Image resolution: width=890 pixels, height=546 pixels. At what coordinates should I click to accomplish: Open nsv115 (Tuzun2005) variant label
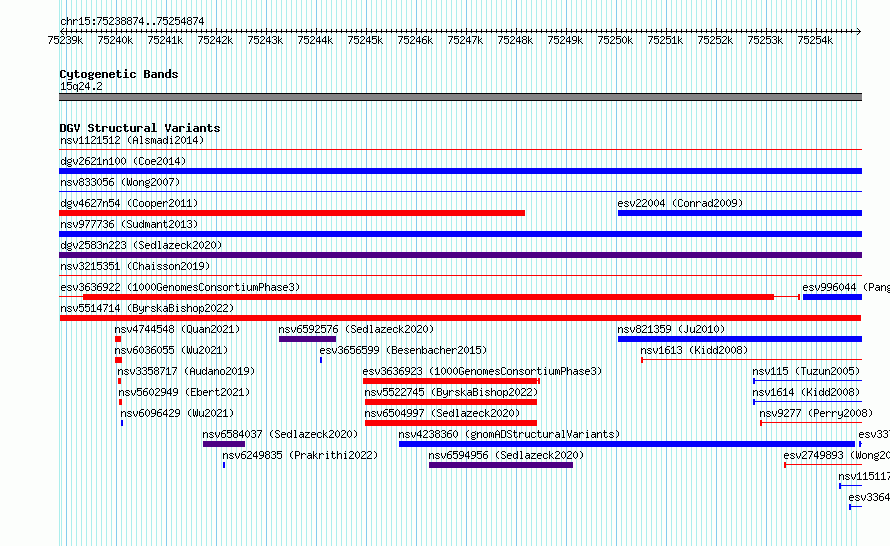806,371
